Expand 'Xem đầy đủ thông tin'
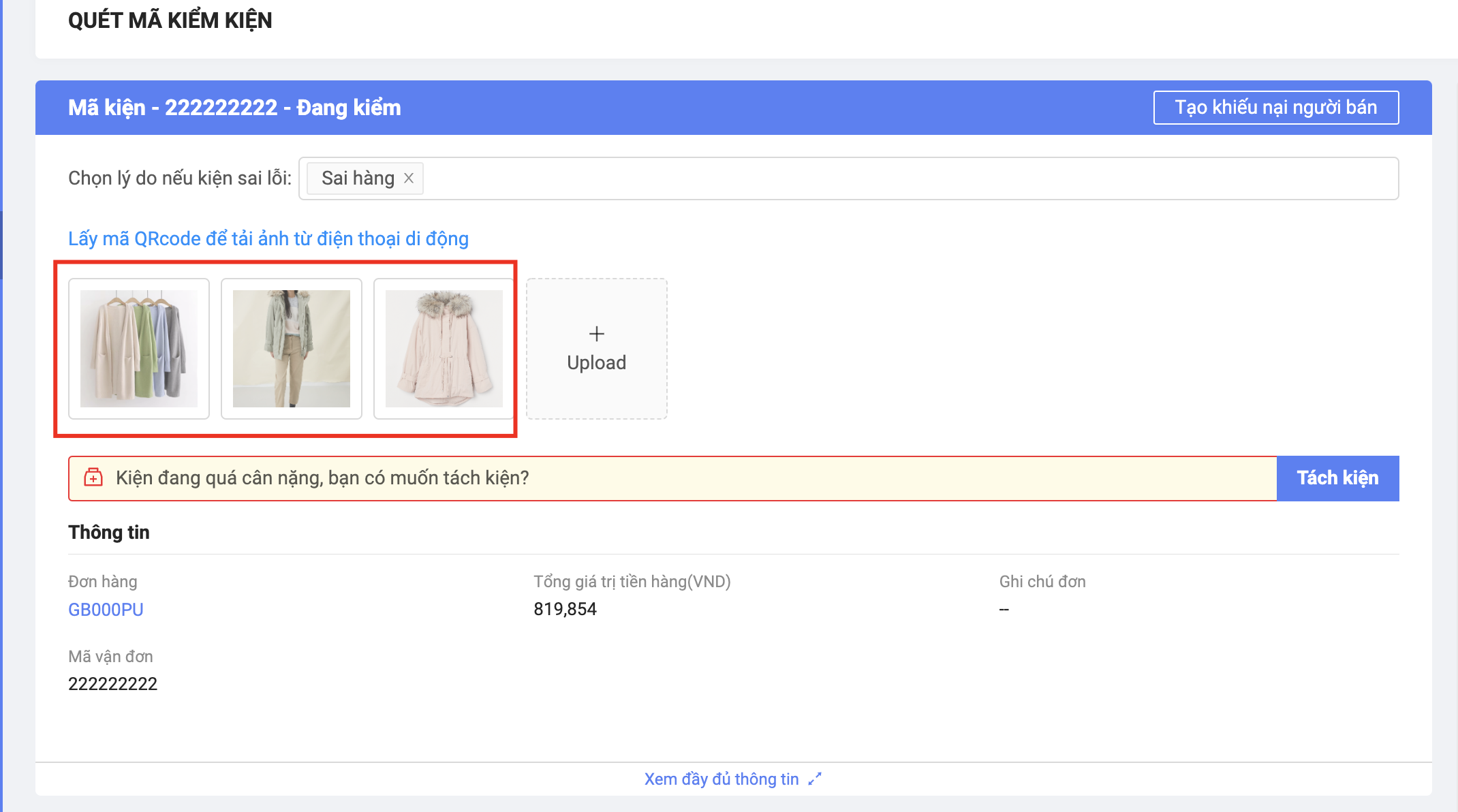 pyautogui.click(x=722, y=779)
